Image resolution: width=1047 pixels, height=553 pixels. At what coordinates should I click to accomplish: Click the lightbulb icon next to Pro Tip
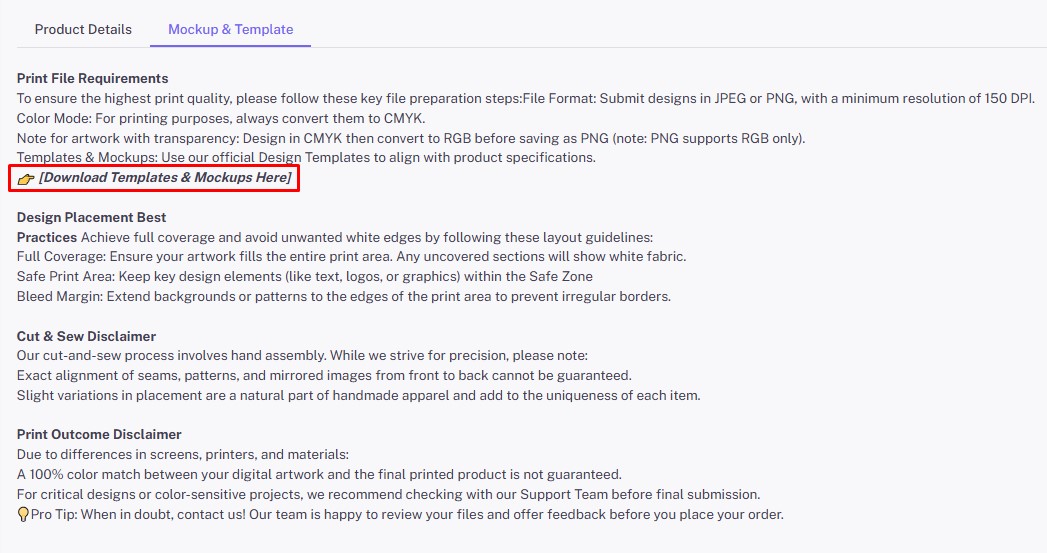click(23, 515)
